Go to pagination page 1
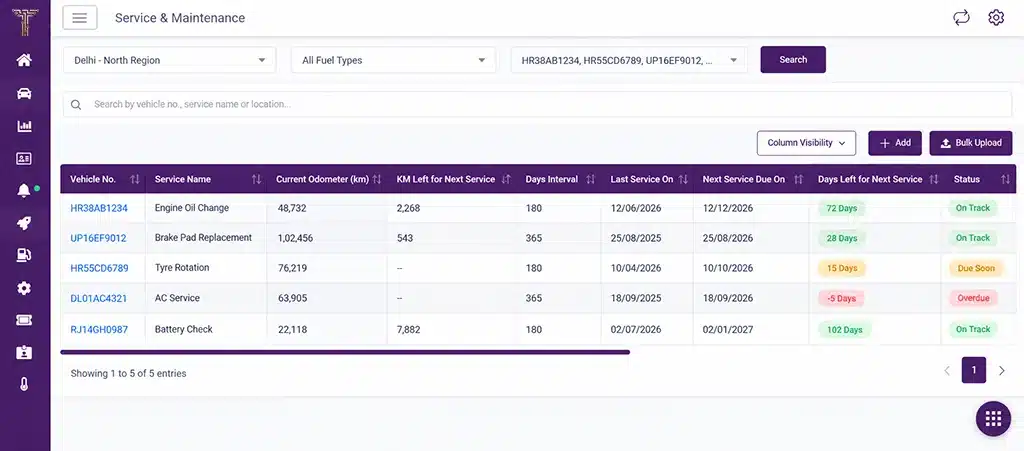The width and height of the screenshot is (1024, 451). (x=974, y=370)
